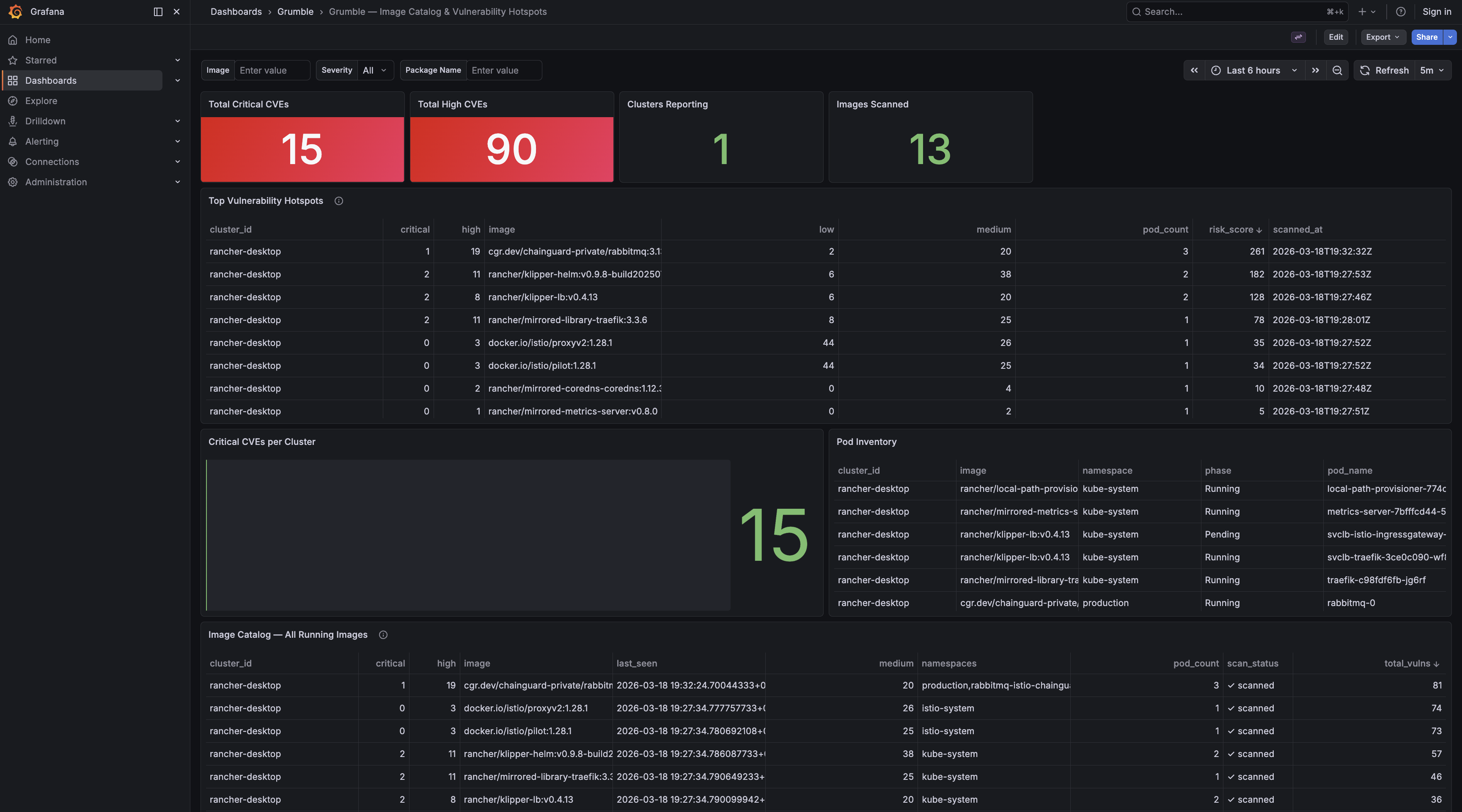Click the Clusters Reporting panel title
The image size is (1462, 812).
click(x=668, y=104)
